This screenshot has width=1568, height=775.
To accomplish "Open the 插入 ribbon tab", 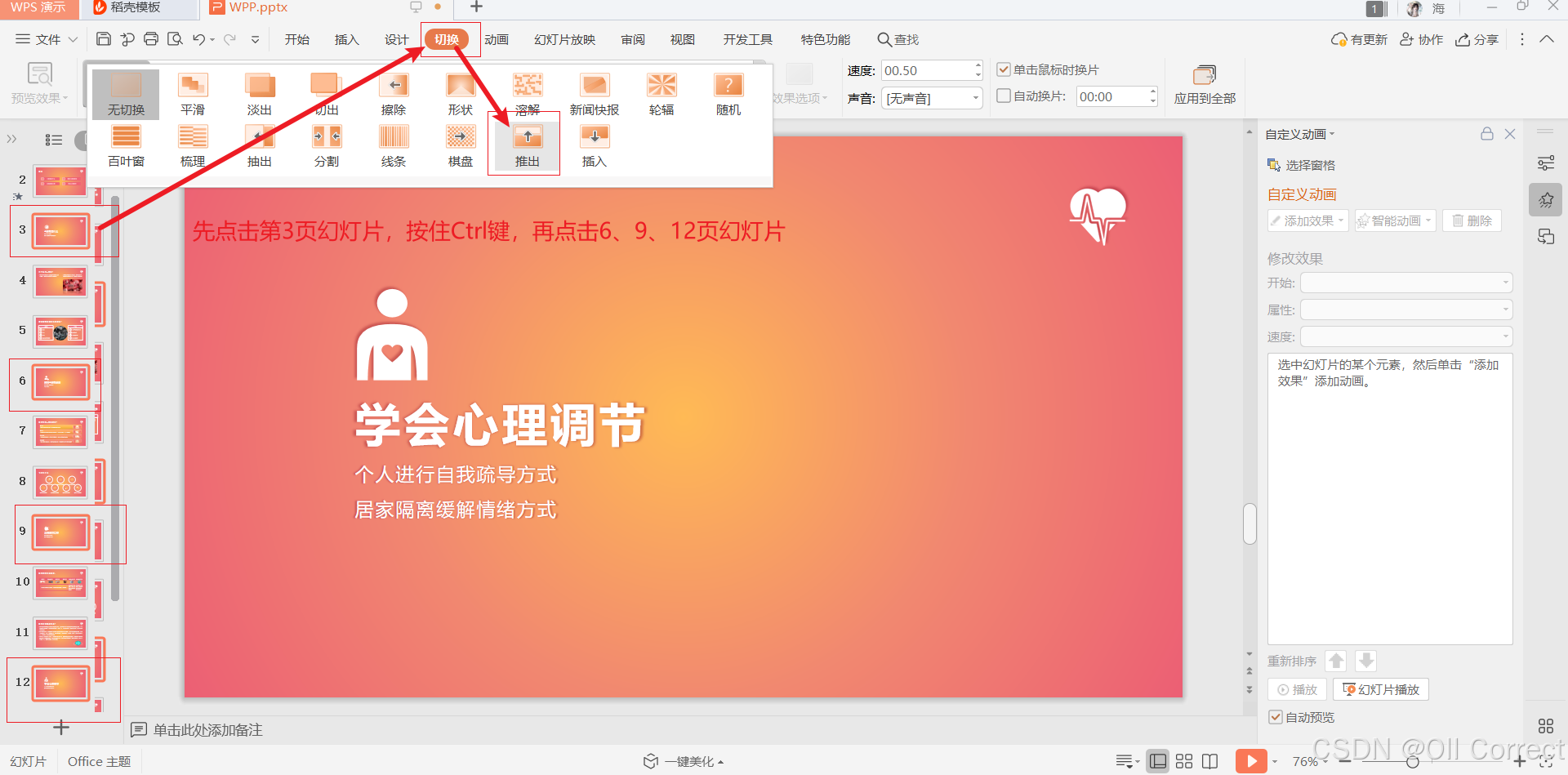I will (x=347, y=39).
